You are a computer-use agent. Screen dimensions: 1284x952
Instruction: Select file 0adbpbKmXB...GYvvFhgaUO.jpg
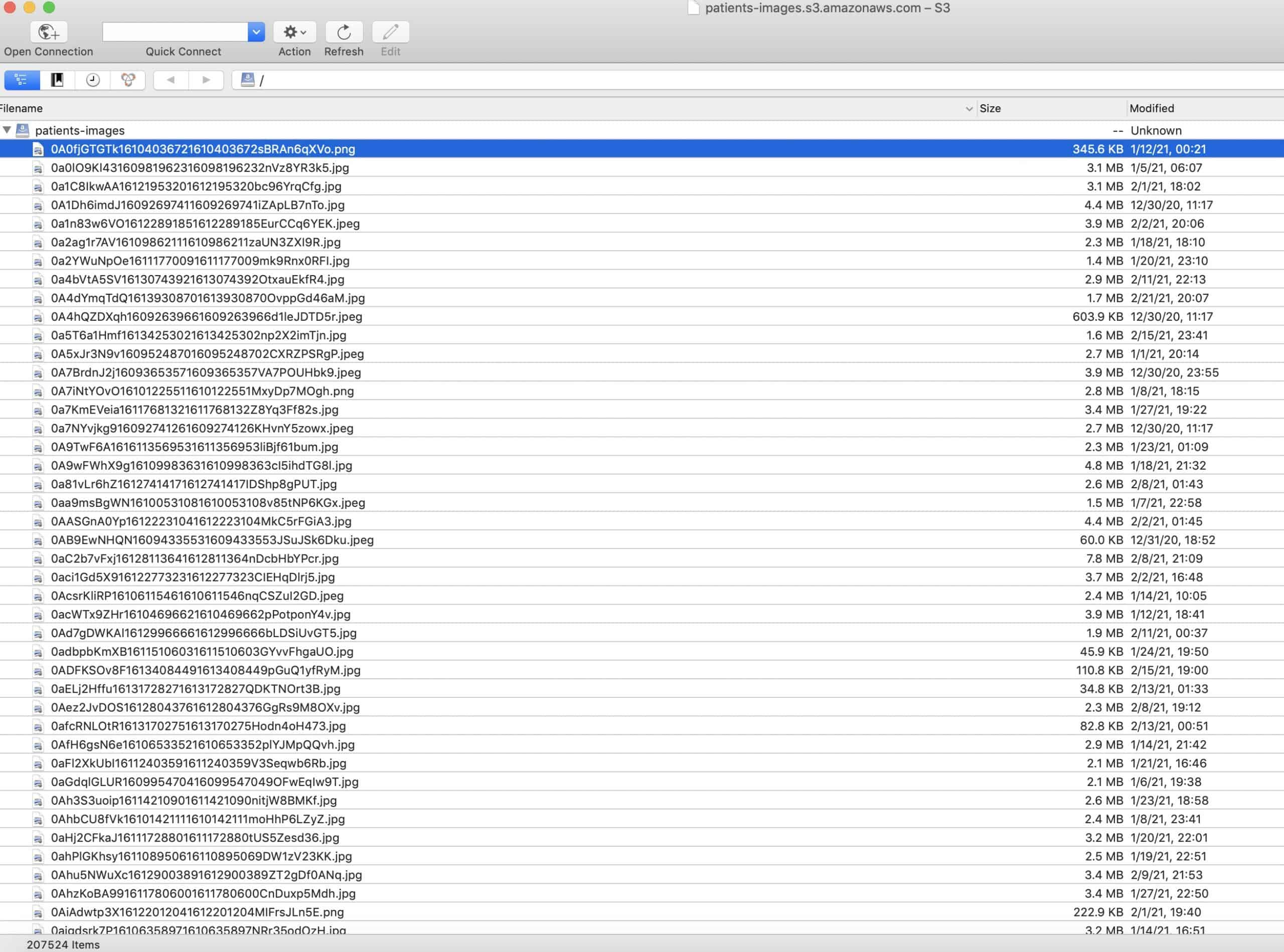coord(641,652)
